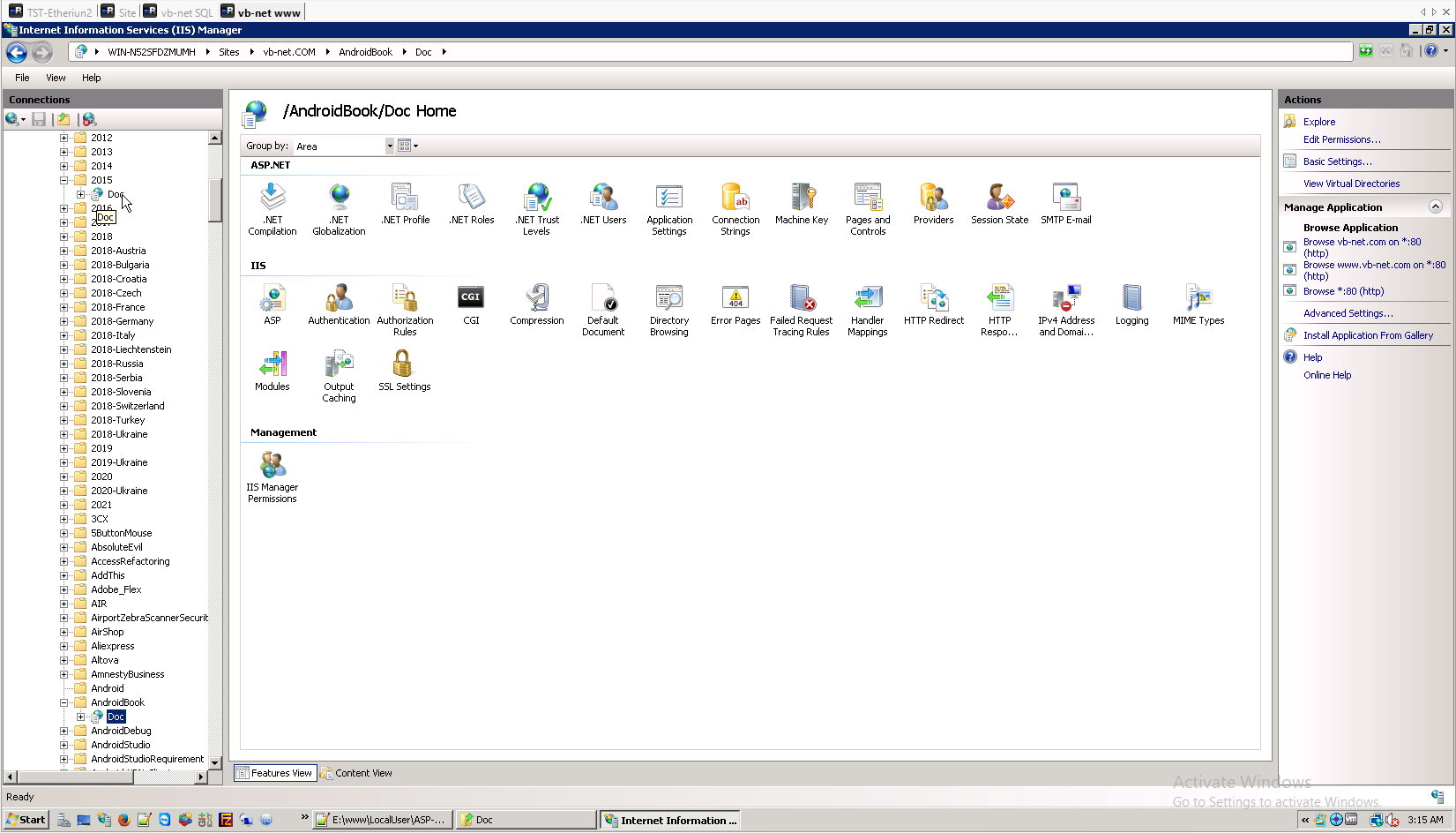
Task: Open the SSL Settings feature
Action: [x=405, y=371]
